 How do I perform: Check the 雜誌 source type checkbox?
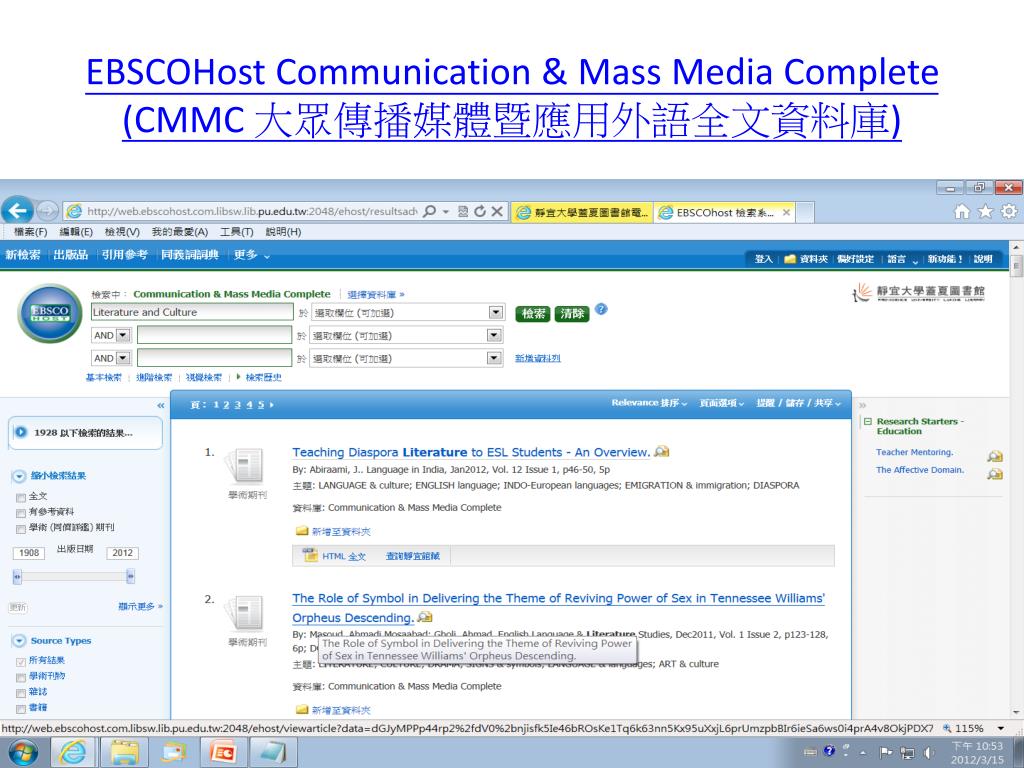click(x=21, y=693)
